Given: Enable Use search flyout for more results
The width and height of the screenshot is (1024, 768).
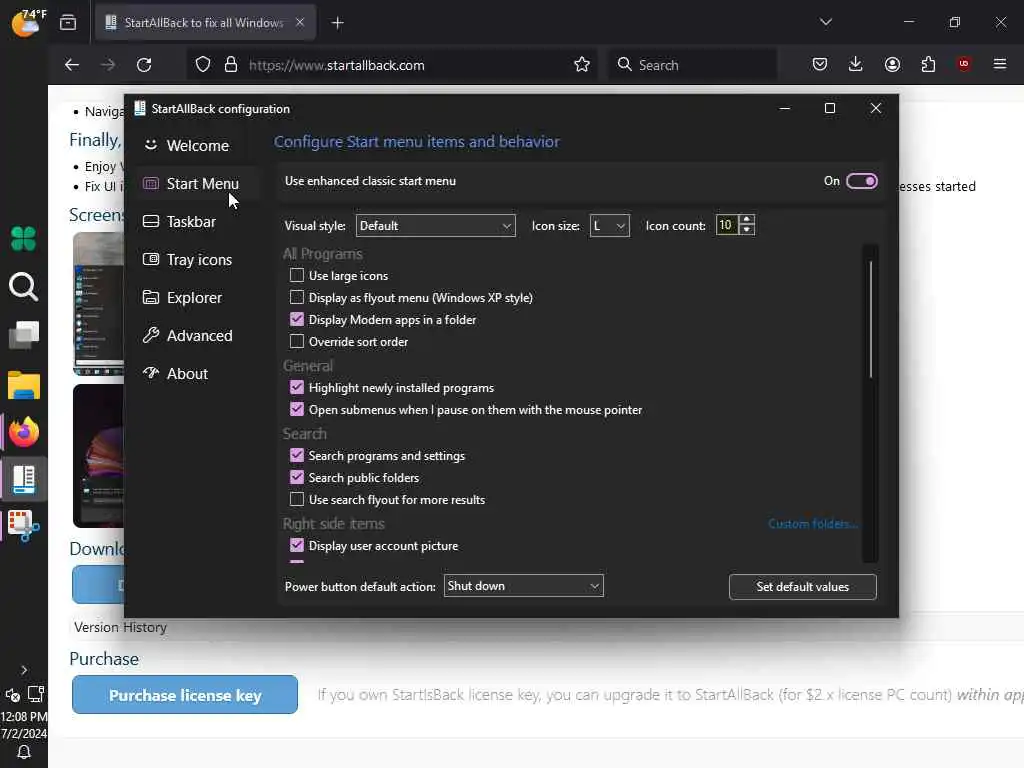Looking at the screenshot, I should tap(296, 499).
